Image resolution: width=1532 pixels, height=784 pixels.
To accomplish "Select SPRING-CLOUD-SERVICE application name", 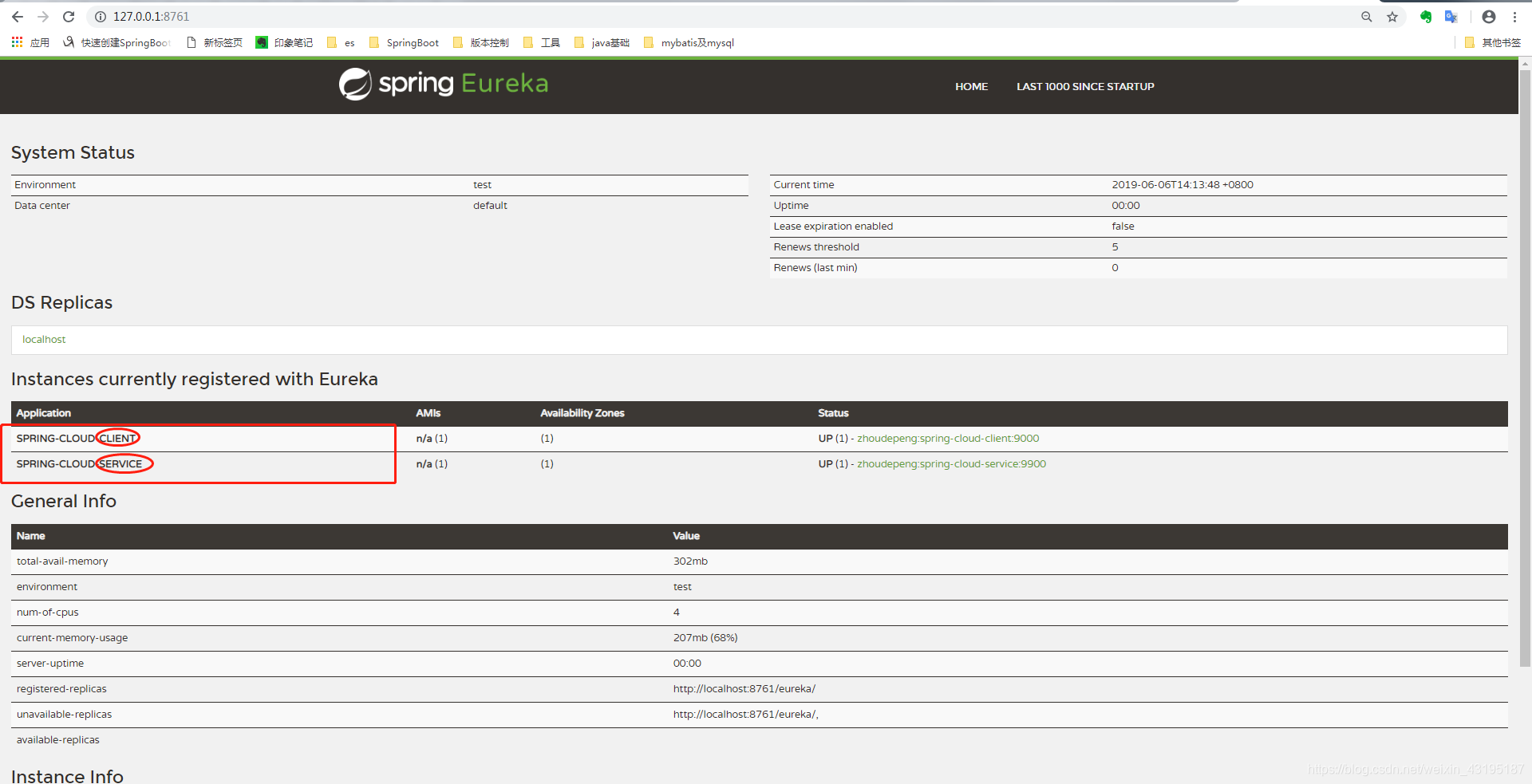I will (79, 463).
